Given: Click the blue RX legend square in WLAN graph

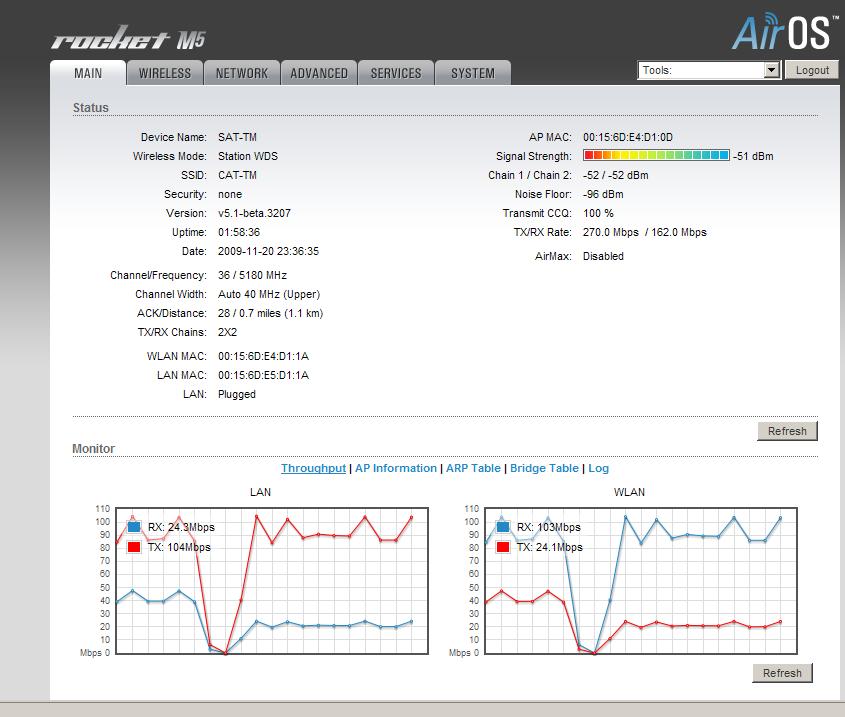Looking at the screenshot, I should pos(502,527).
